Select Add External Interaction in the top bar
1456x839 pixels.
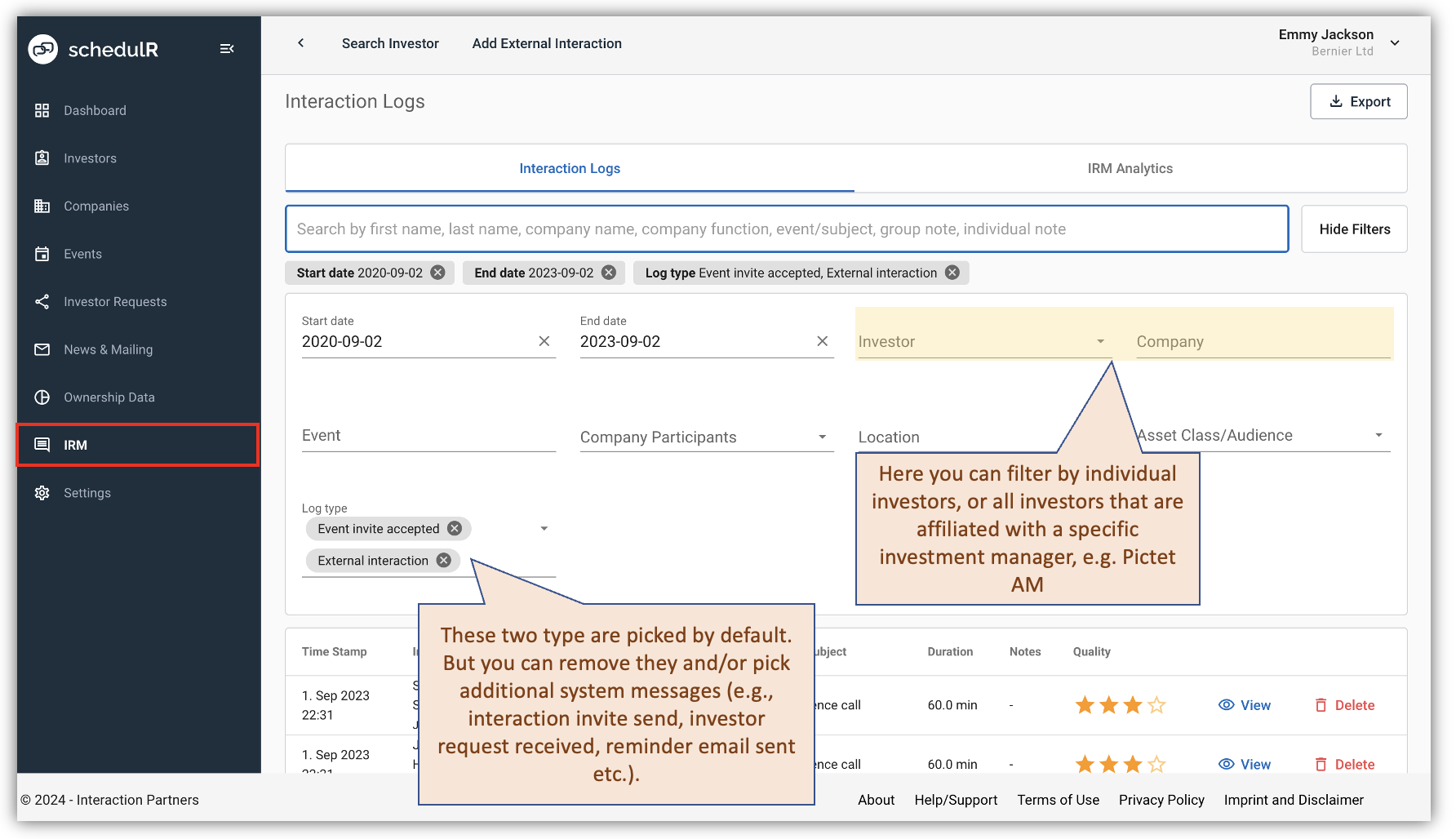[547, 43]
